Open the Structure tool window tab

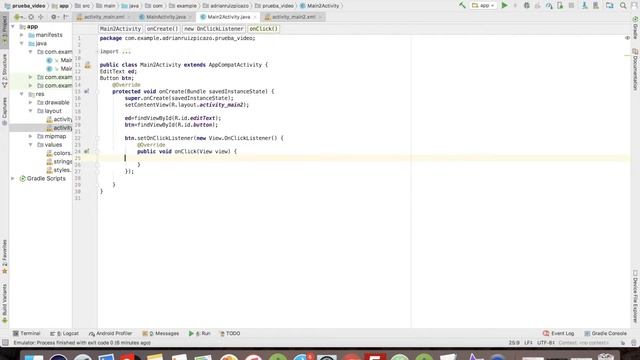(4, 70)
